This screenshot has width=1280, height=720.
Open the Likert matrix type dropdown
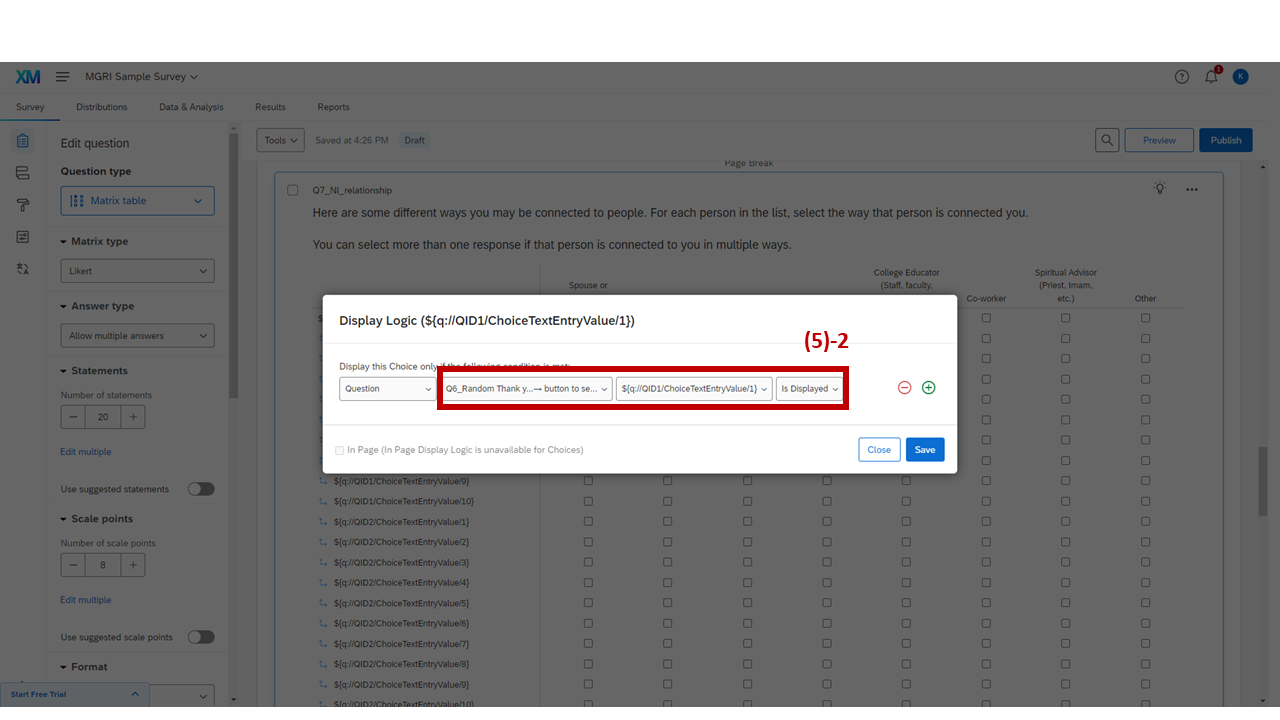(x=137, y=270)
